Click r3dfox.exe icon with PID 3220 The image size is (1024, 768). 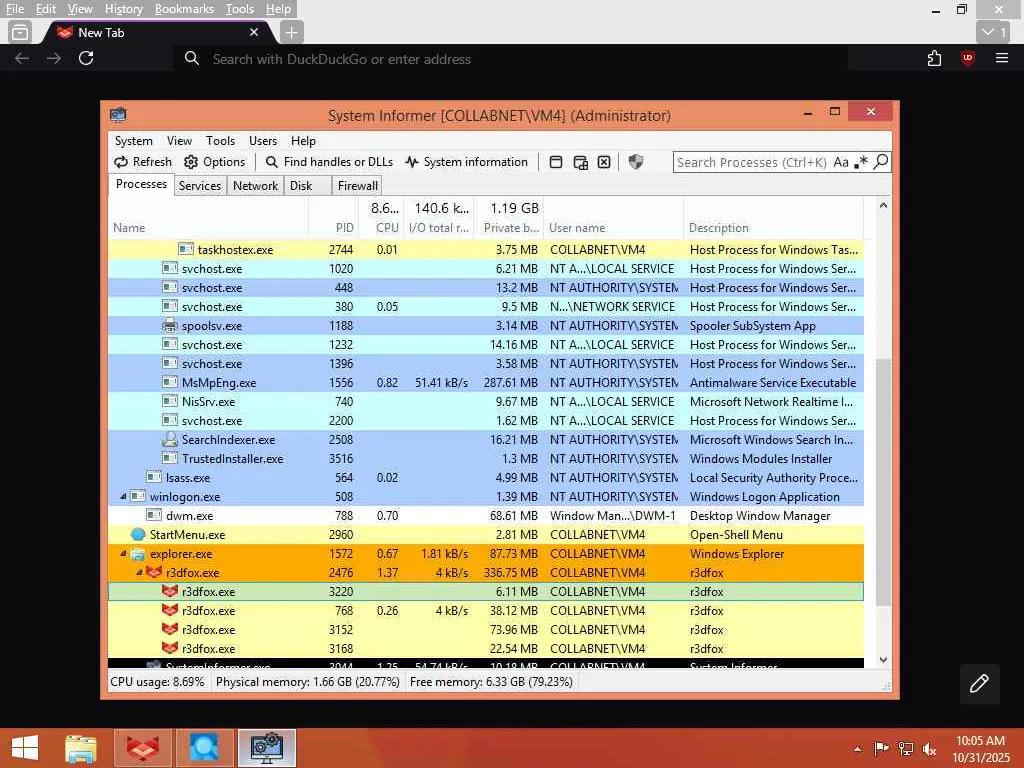170,592
